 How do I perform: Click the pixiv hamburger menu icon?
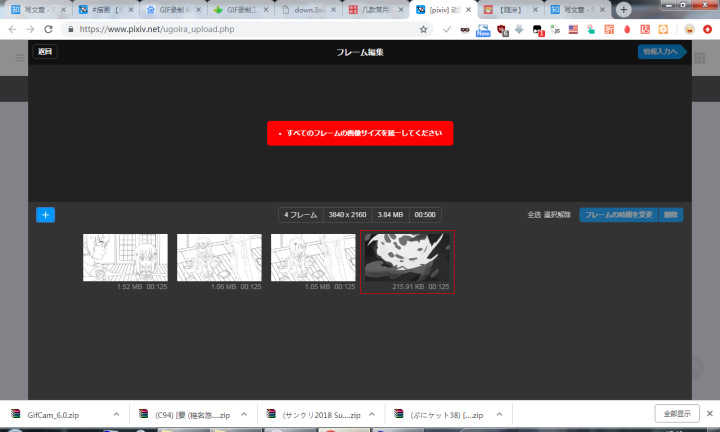pos(20,58)
